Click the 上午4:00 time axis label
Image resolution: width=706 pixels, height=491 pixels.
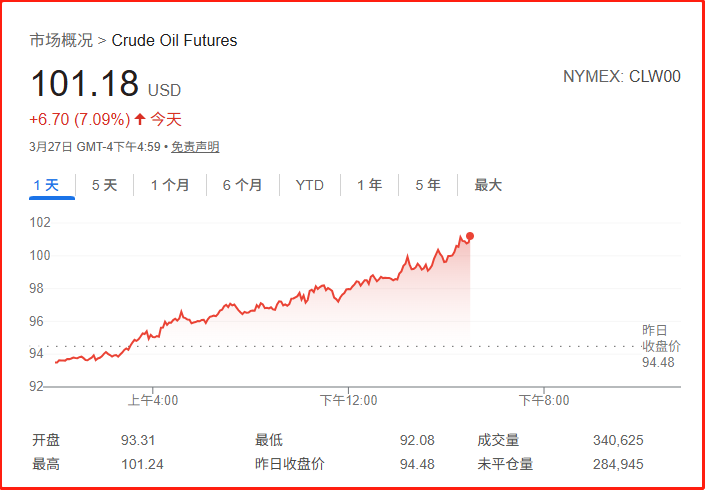pos(152,400)
